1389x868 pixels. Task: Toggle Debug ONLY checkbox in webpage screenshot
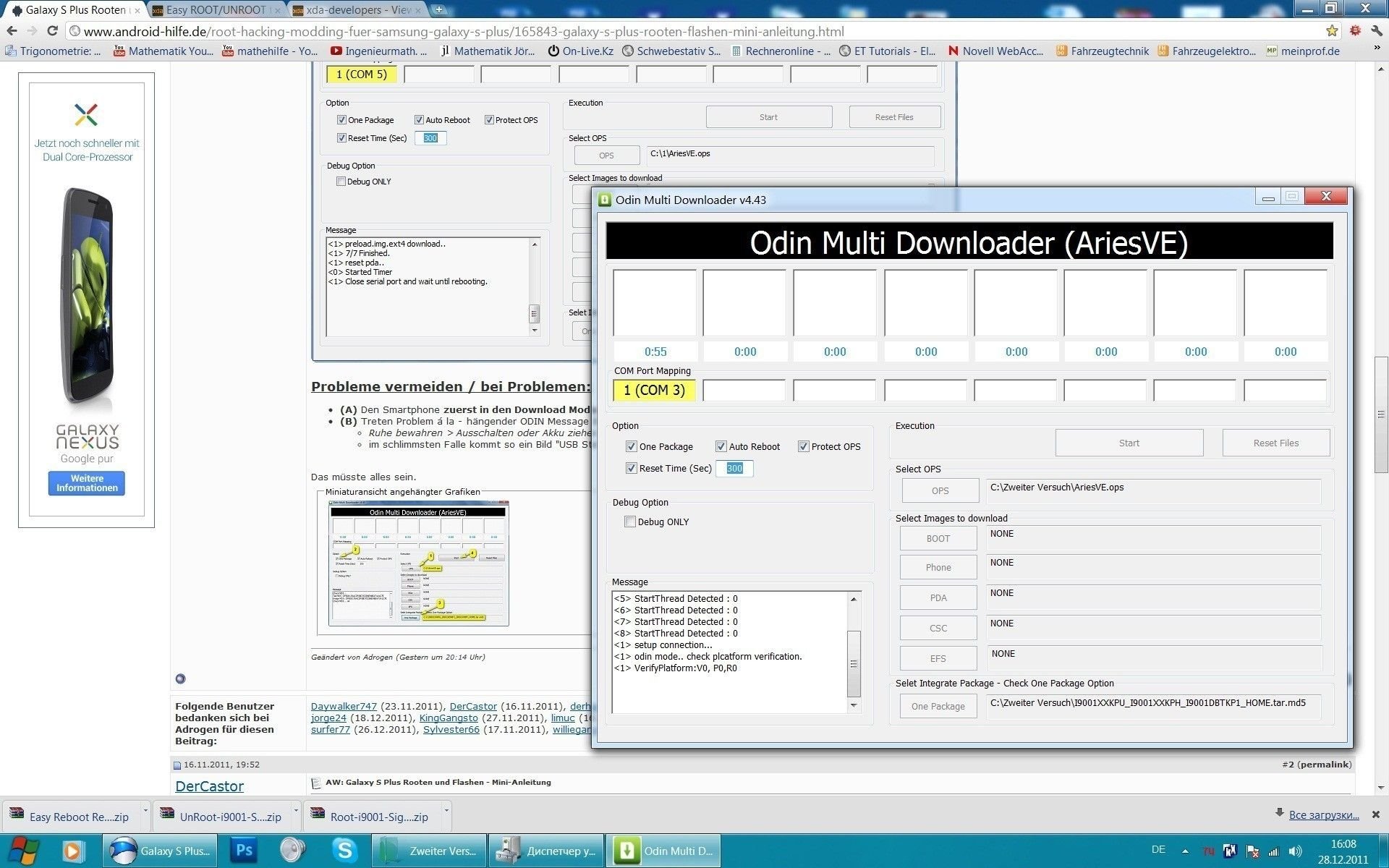[341, 182]
